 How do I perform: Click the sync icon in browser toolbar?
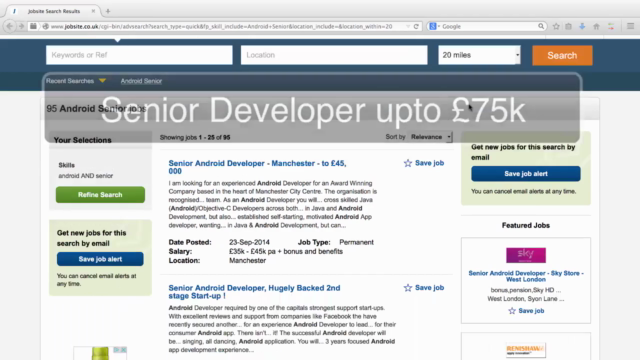(x=611, y=26)
